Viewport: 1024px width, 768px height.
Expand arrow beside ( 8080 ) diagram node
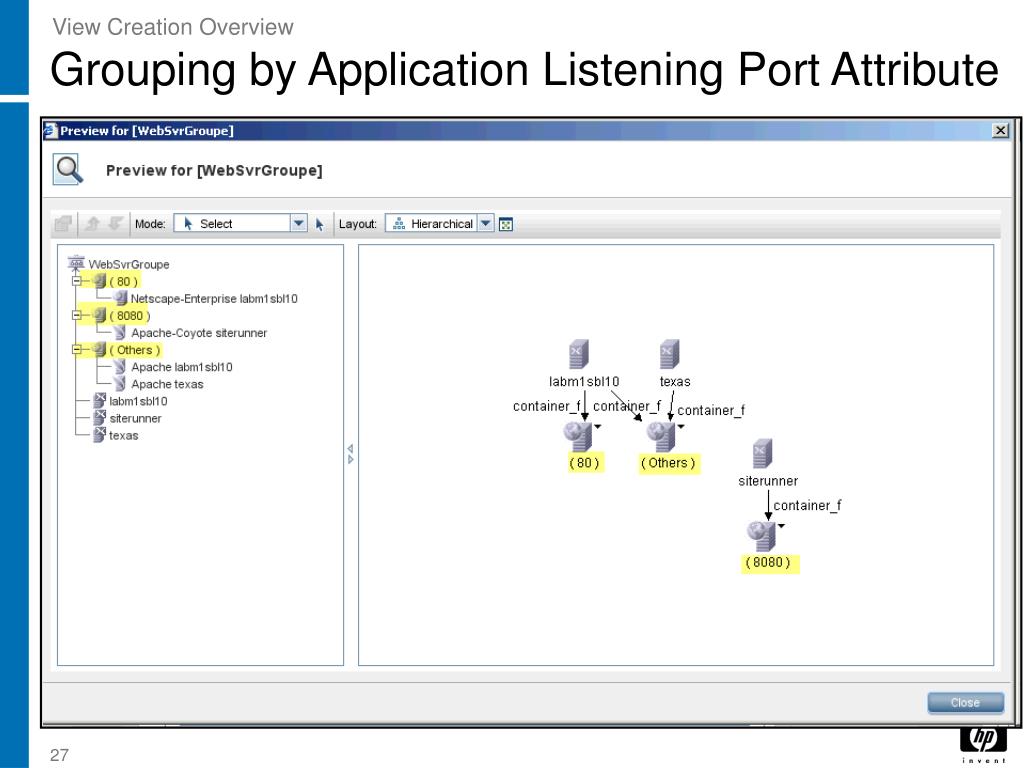click(x=781, y=526)
